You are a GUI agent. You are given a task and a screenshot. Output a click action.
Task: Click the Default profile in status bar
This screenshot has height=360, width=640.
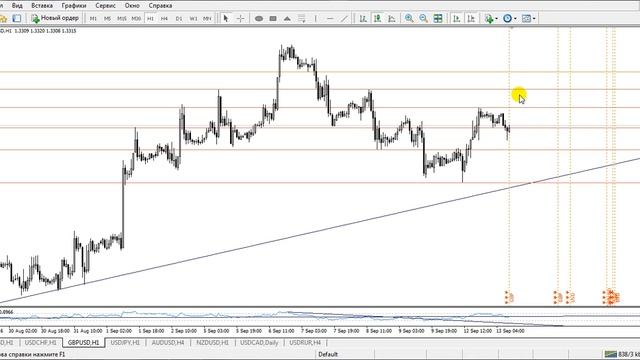point(328,354)
